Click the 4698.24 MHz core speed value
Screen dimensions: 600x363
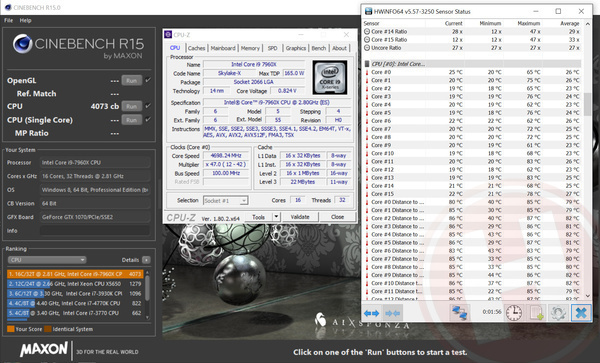click(226, 156)
